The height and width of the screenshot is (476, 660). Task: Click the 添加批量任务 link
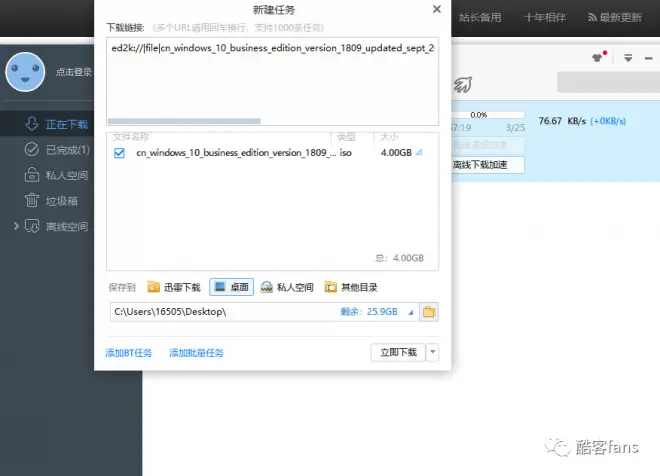(x=197, y=353)
